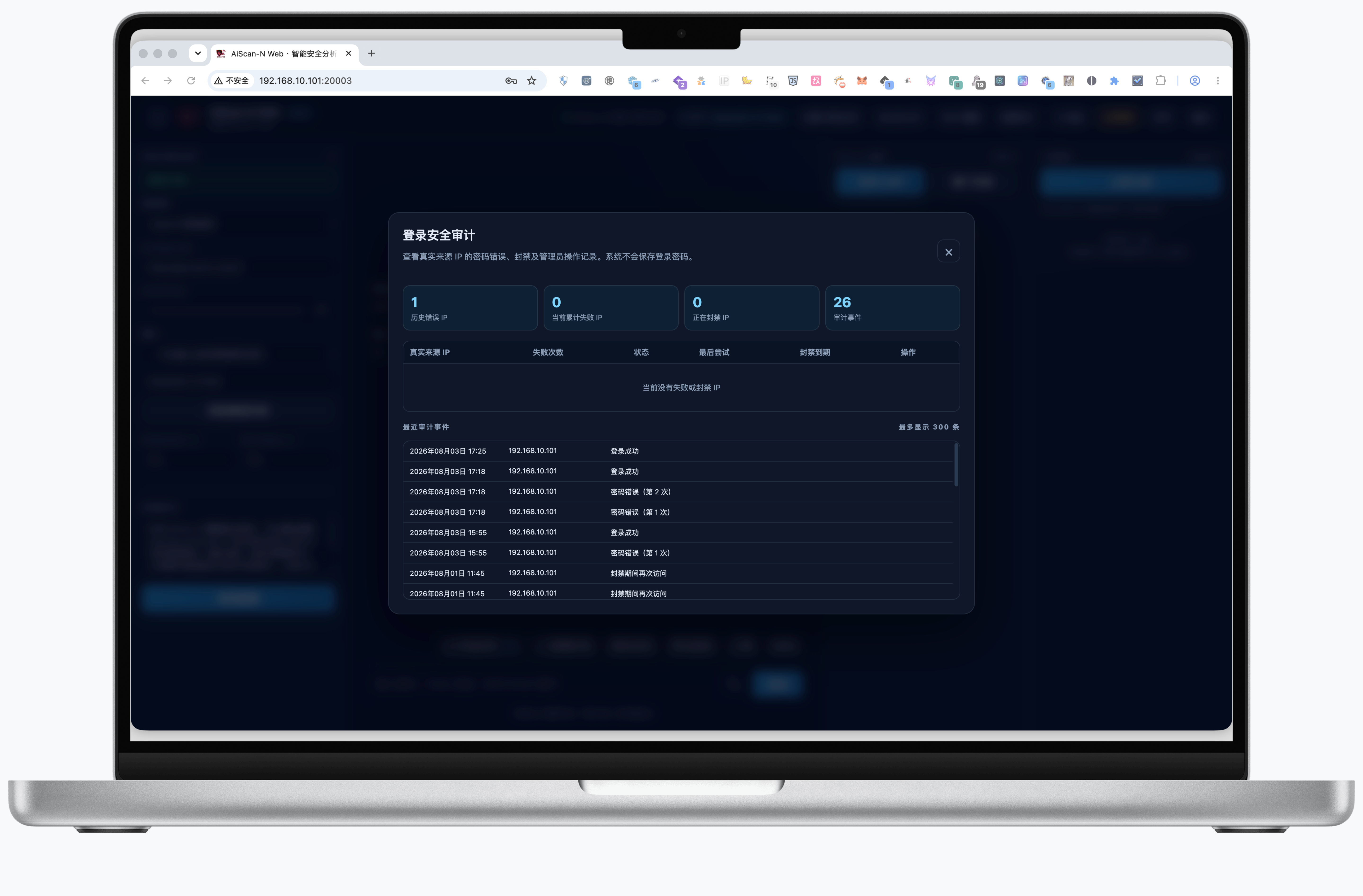
Task: Bookmark this page with the star icon
Action: [x=531, y=81]
